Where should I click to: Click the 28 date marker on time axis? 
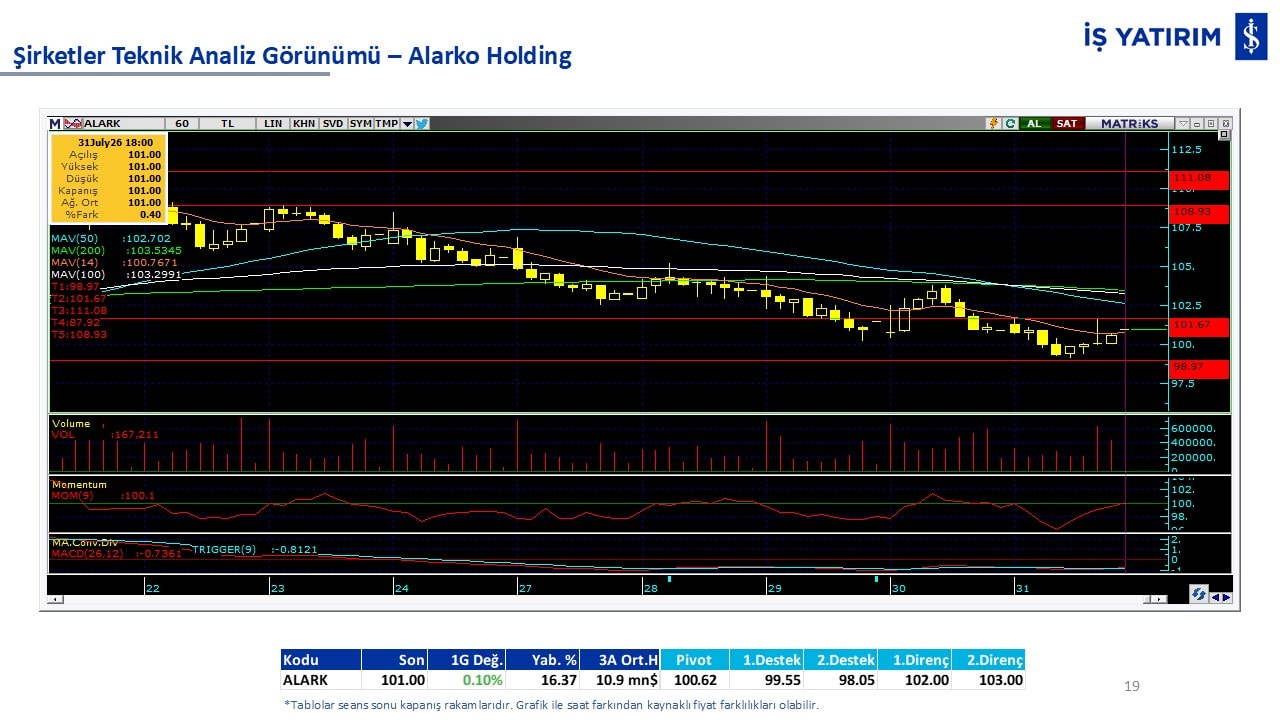pos(650,588)
